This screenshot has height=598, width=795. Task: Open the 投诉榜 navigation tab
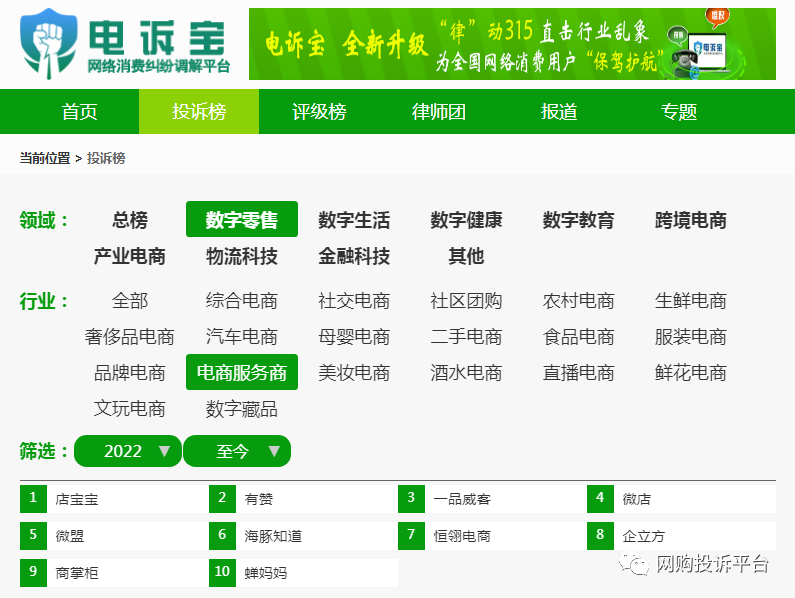click(x=199, y=112)
